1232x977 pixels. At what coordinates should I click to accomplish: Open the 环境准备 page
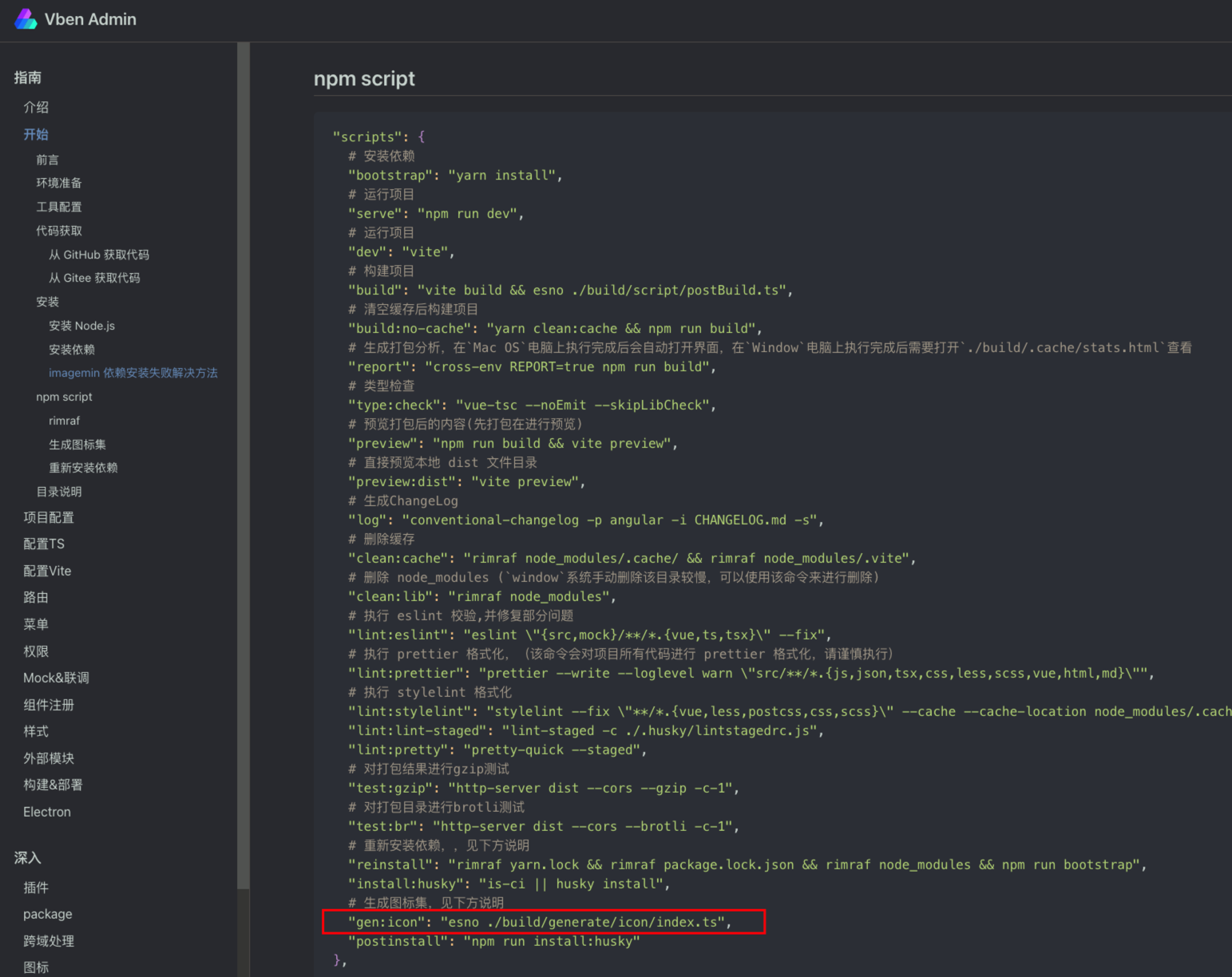[x=58, y=183]
